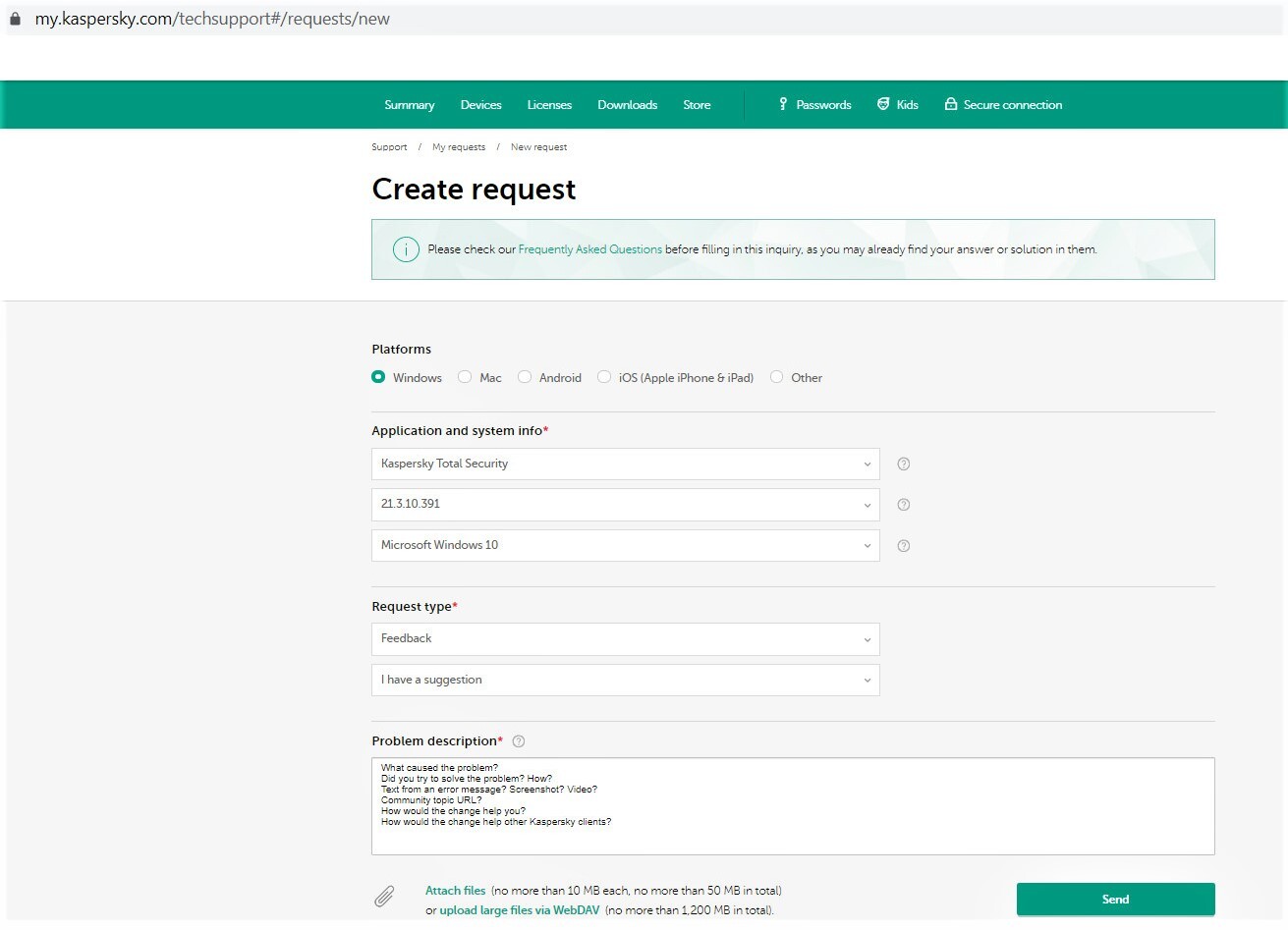Click into the Problem description text area
This screenshot has height=930, width=1288.
pyautogui.click(x=793, y=806)
